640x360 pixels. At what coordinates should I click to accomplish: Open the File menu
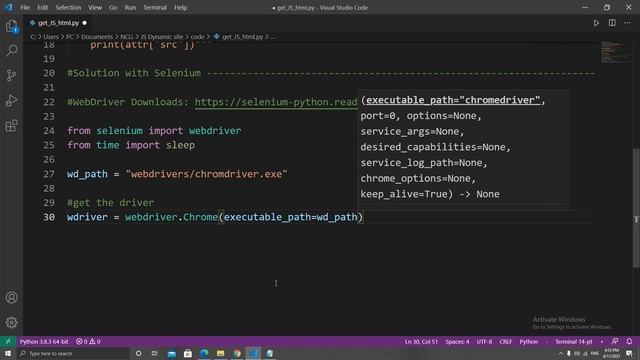click(25, 7)
